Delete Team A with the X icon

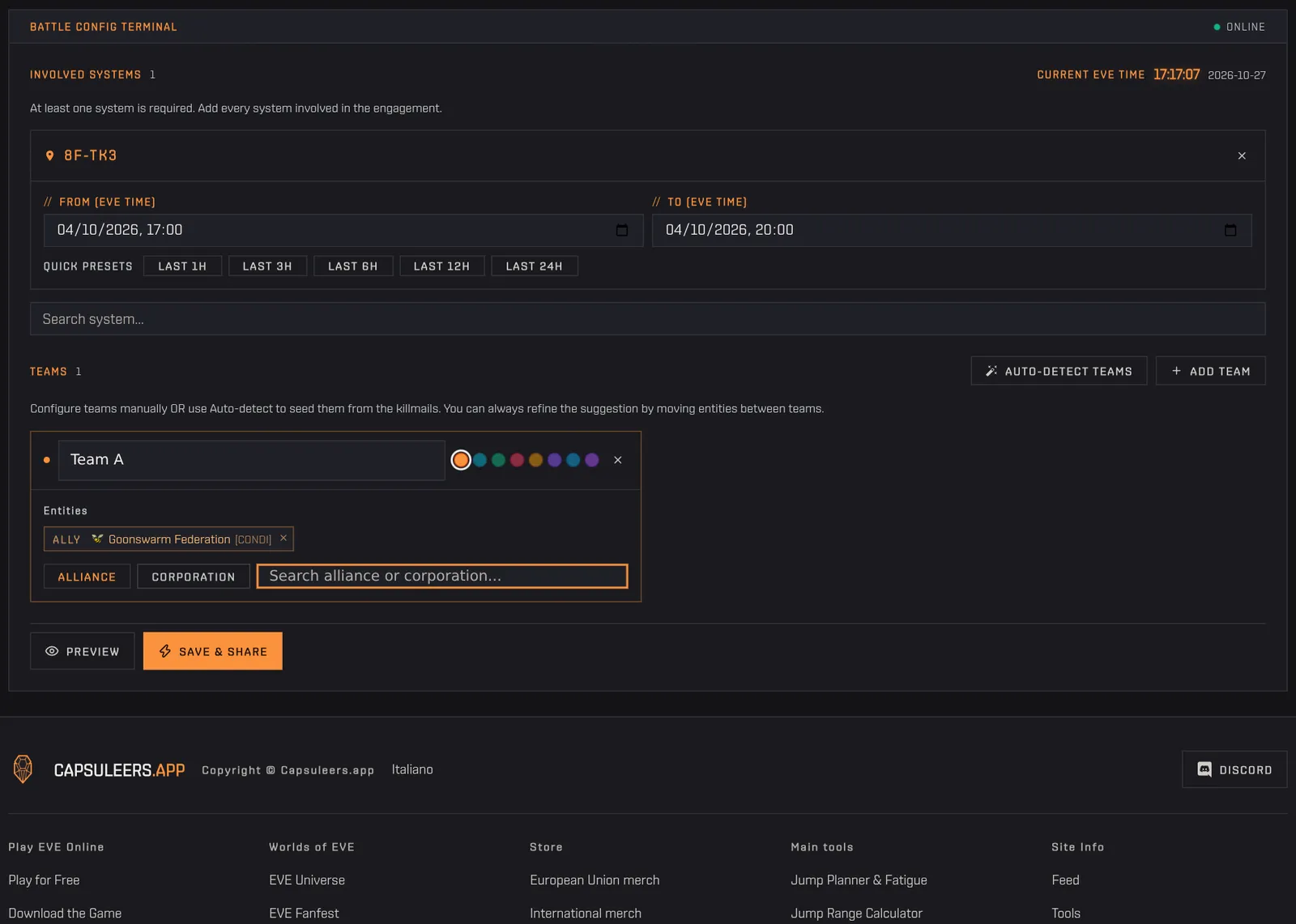click(618, 460)
